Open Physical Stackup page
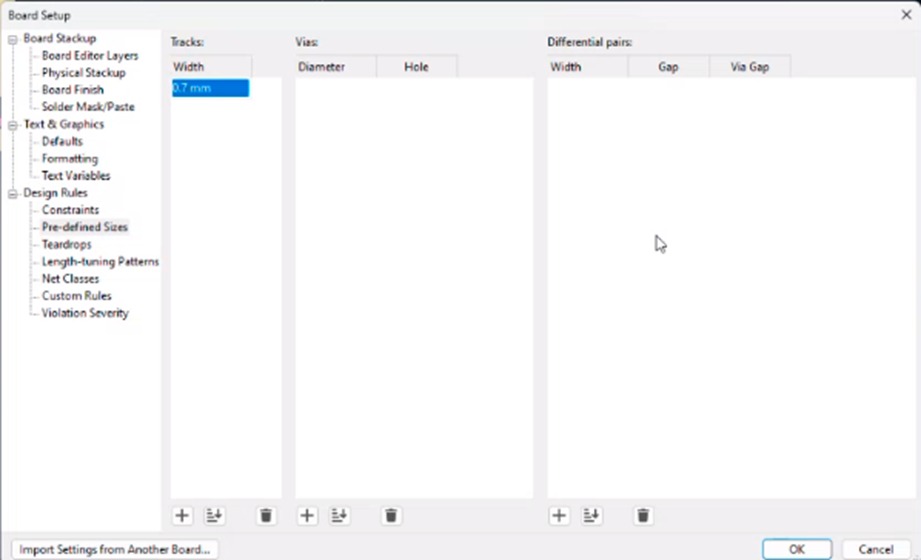Image resolution: width=921 pixels, height=560 pixels. tap(83, 73)
